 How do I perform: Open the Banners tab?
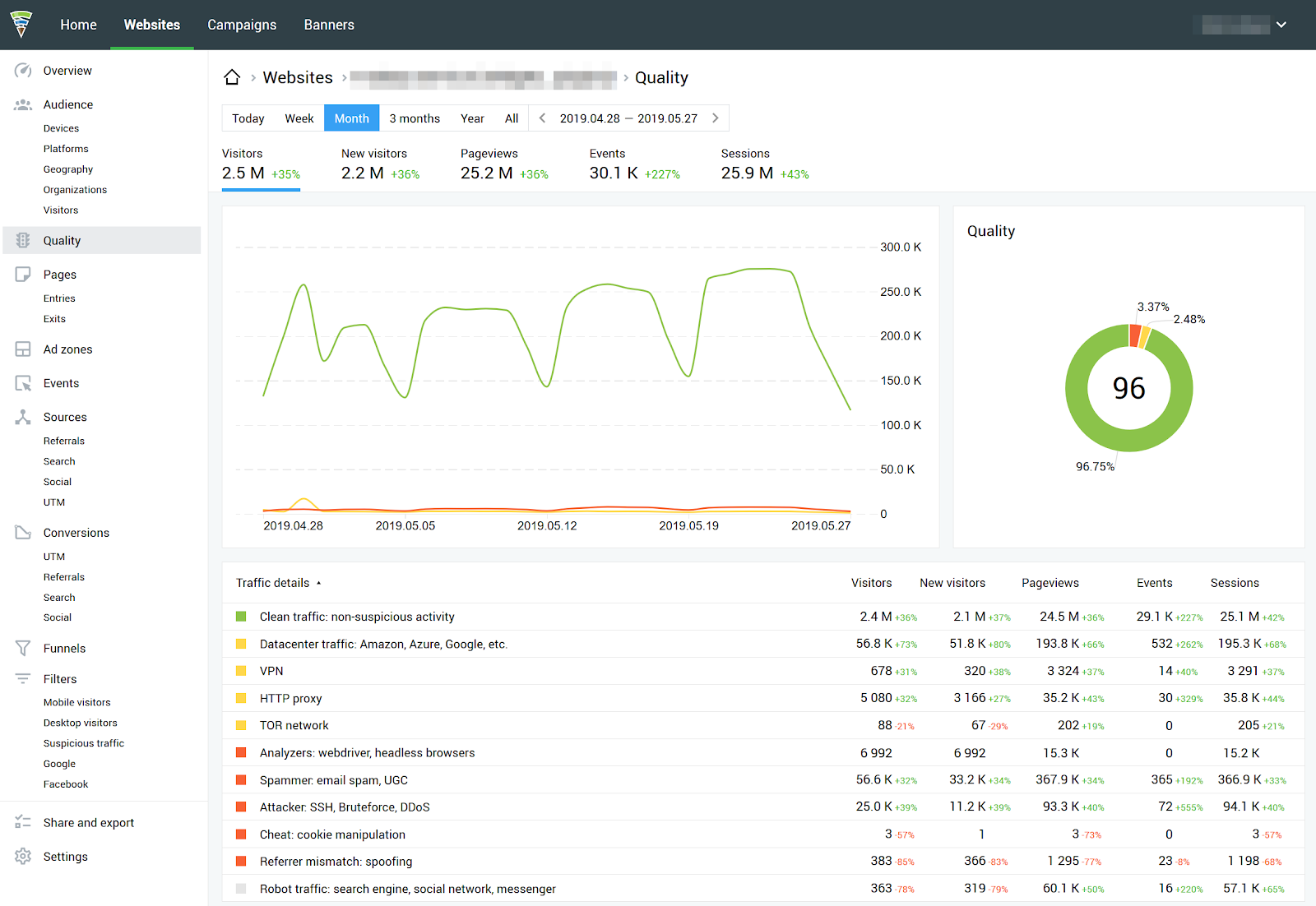tap(329, 25)
